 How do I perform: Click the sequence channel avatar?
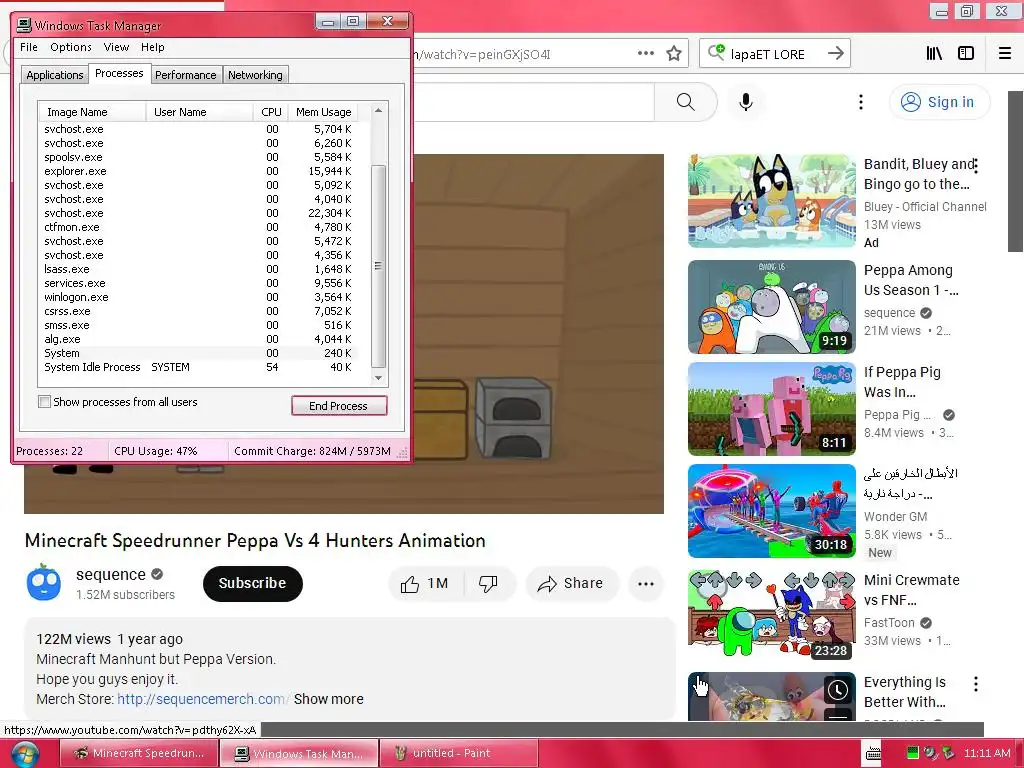[x=44, y=583]
